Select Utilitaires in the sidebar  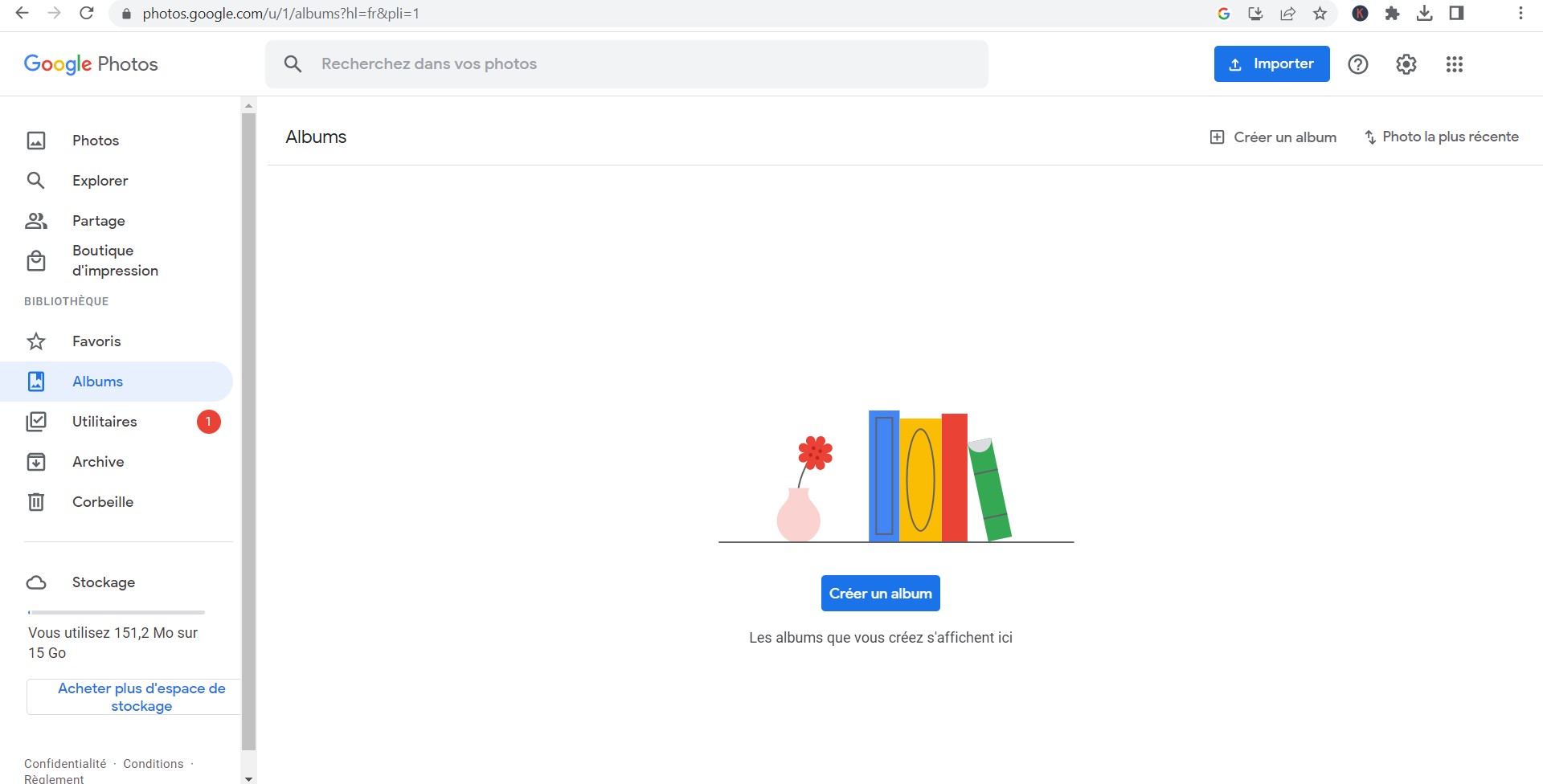pyautogui.click(x=104, y=422)
